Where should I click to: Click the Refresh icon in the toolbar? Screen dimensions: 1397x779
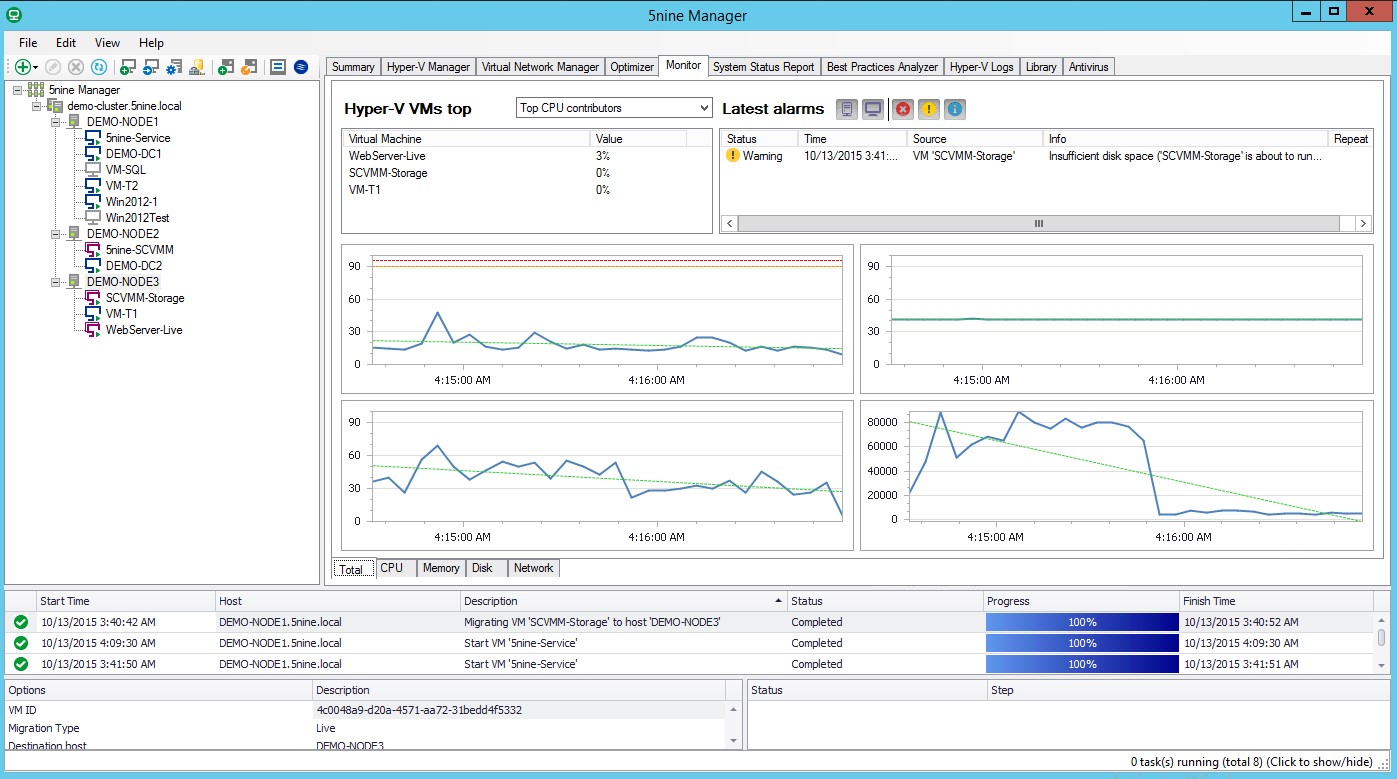(98, 66)
